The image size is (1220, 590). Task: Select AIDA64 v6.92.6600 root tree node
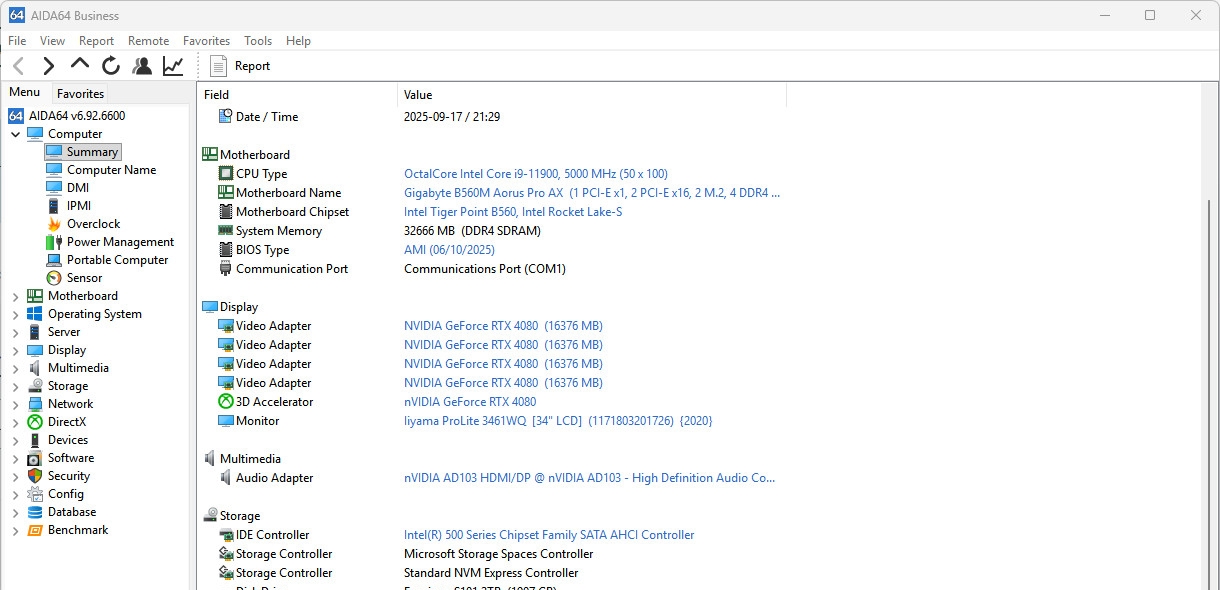tap(77, 116)
